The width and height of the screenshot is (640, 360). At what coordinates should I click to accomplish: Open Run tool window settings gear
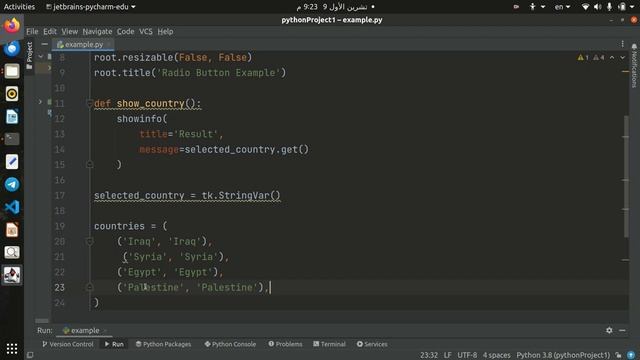pyautogui.click(x=609, y=330)
